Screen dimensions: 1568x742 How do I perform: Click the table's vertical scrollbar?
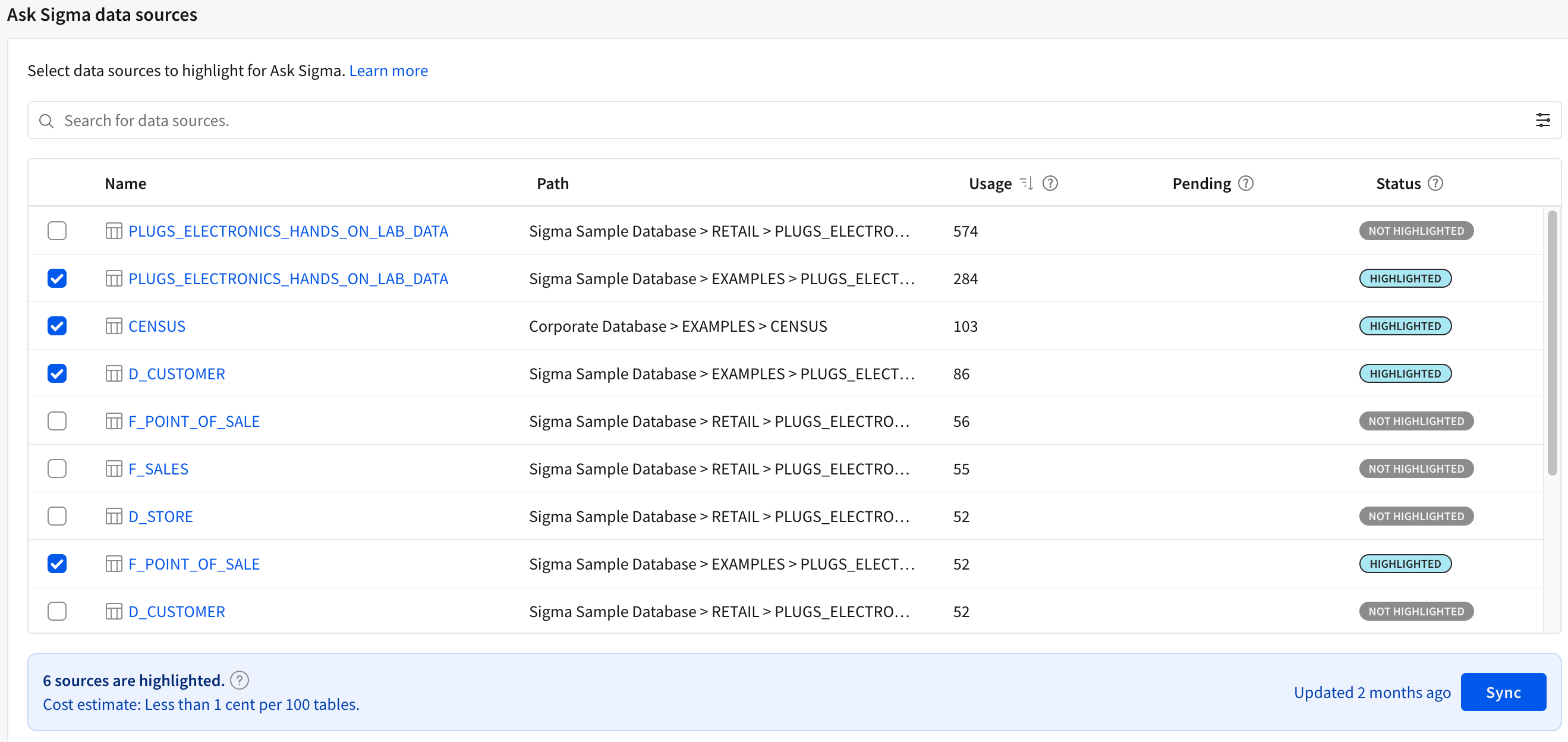pos(1551,342)
